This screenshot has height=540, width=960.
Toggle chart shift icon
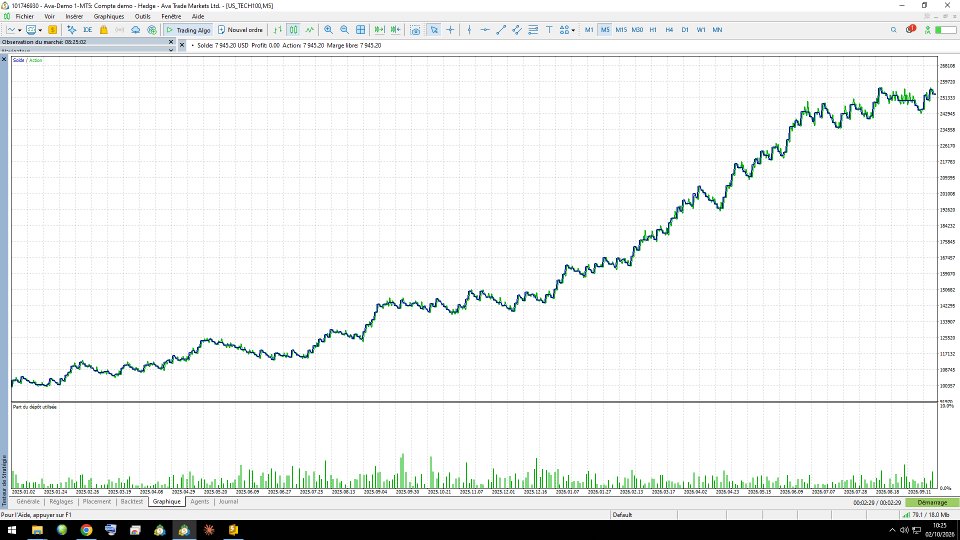pos(396,29)
